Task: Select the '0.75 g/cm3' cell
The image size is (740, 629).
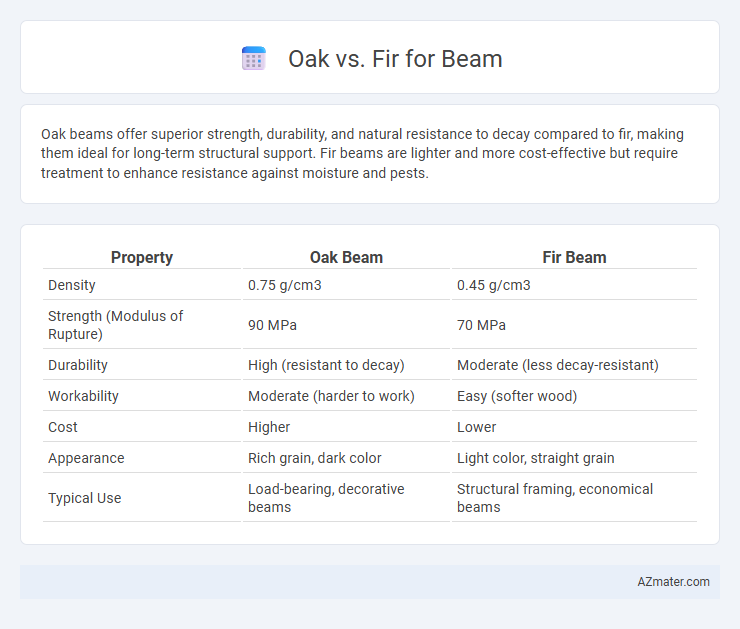Action: (285, 285)
